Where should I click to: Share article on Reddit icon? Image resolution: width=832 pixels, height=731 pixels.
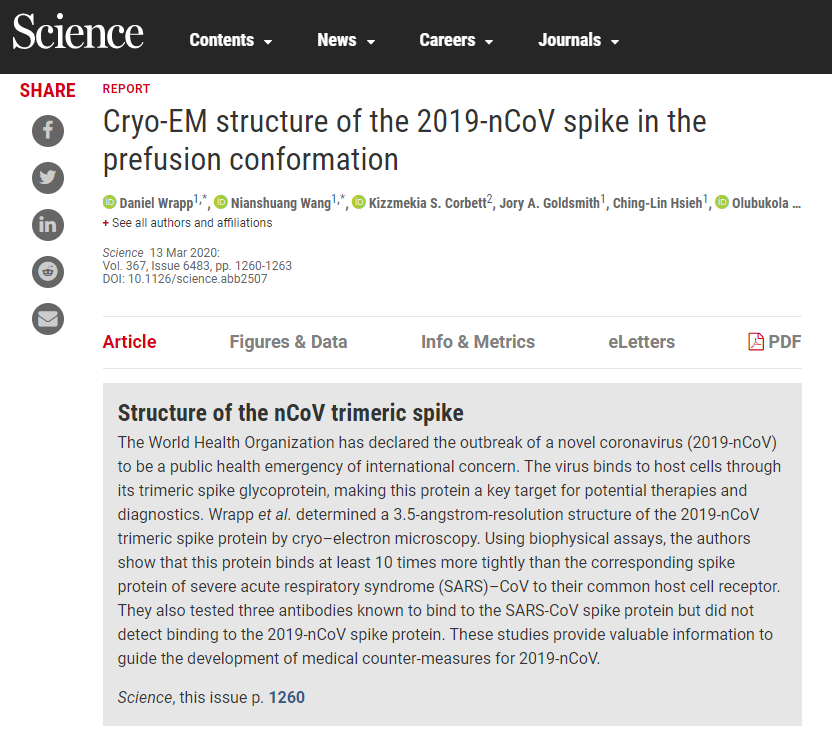[x=48, y=272]
